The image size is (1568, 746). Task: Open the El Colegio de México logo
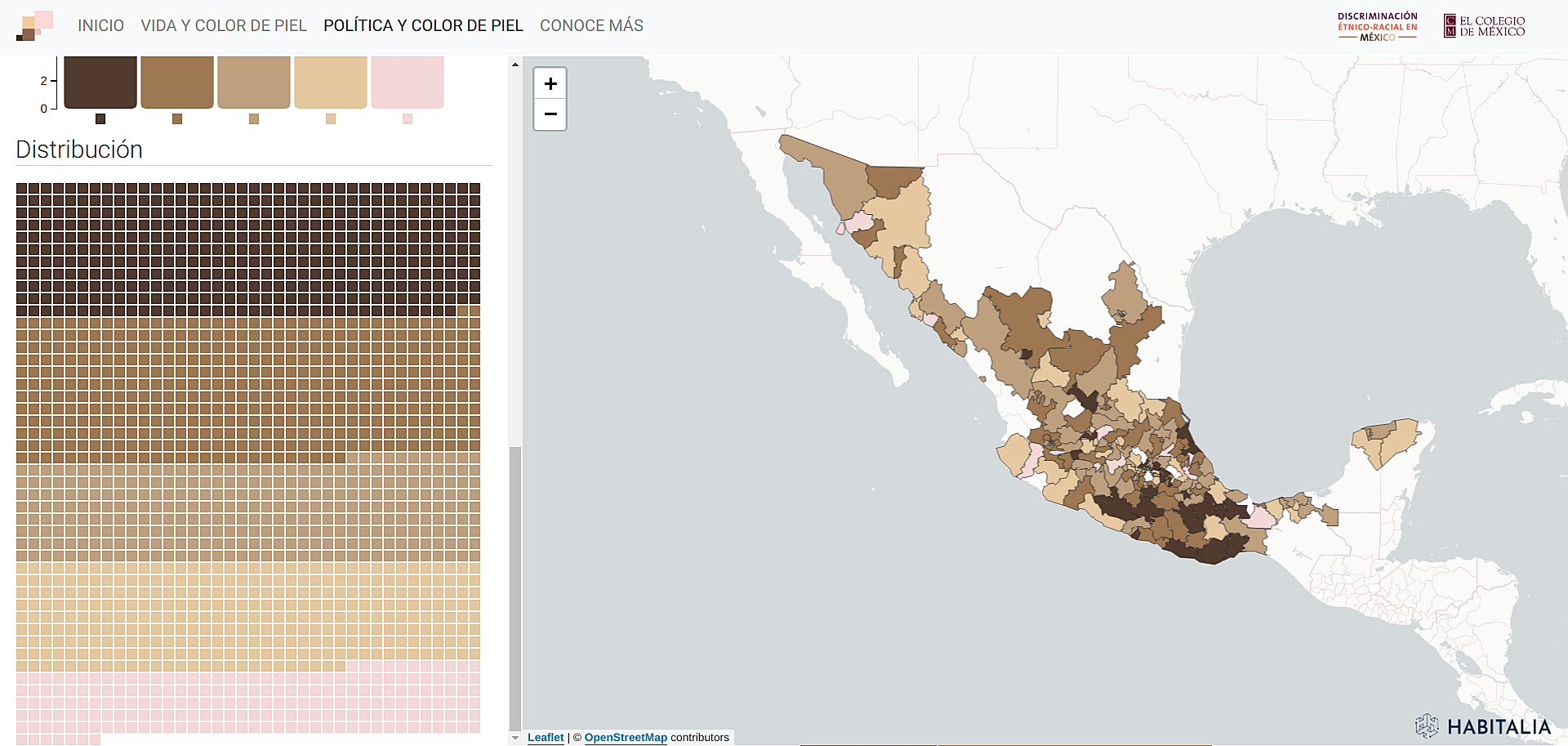(x=1484, y=26)
